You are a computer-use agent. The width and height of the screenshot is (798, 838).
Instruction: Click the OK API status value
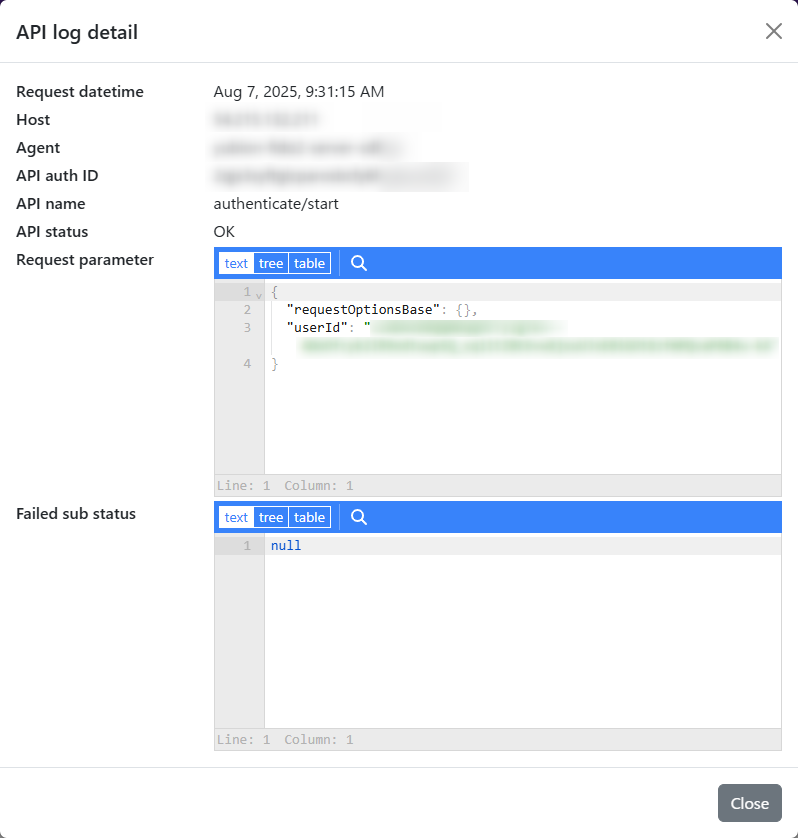click(224, 231)
